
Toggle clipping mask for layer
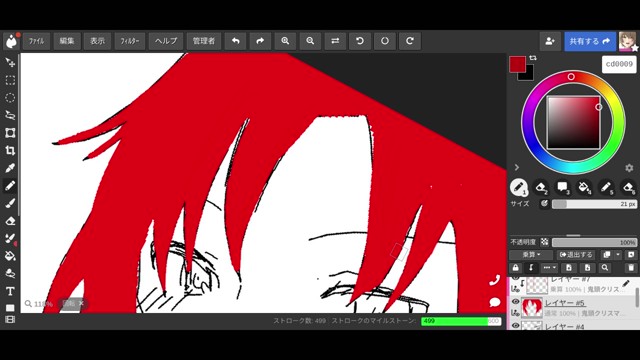[x=531, y=268]
